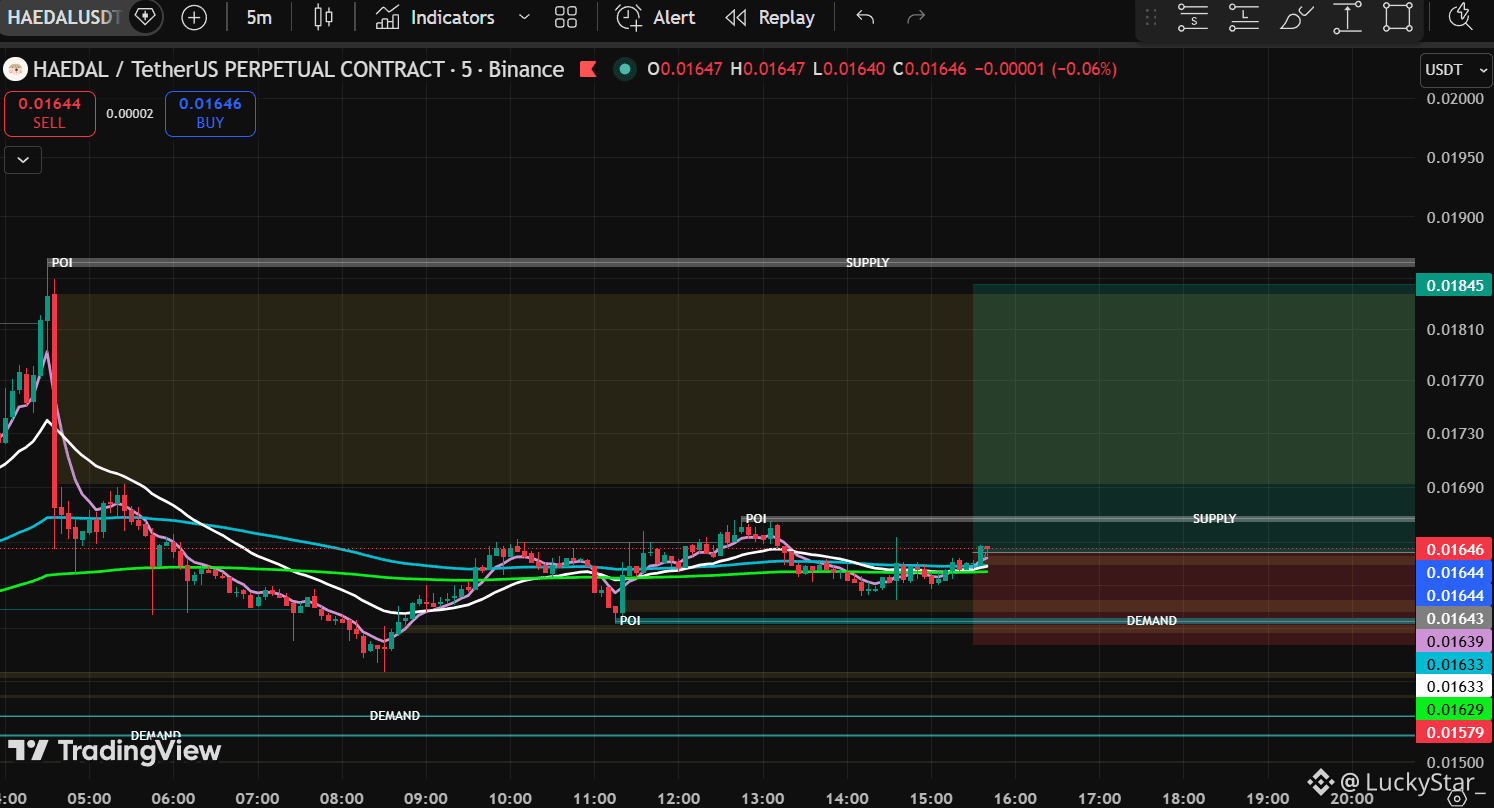This screenshot has width=1494, height=808.
Task: Open the HAEDALUSDT symbol search
Action: (x=65, y=17)
